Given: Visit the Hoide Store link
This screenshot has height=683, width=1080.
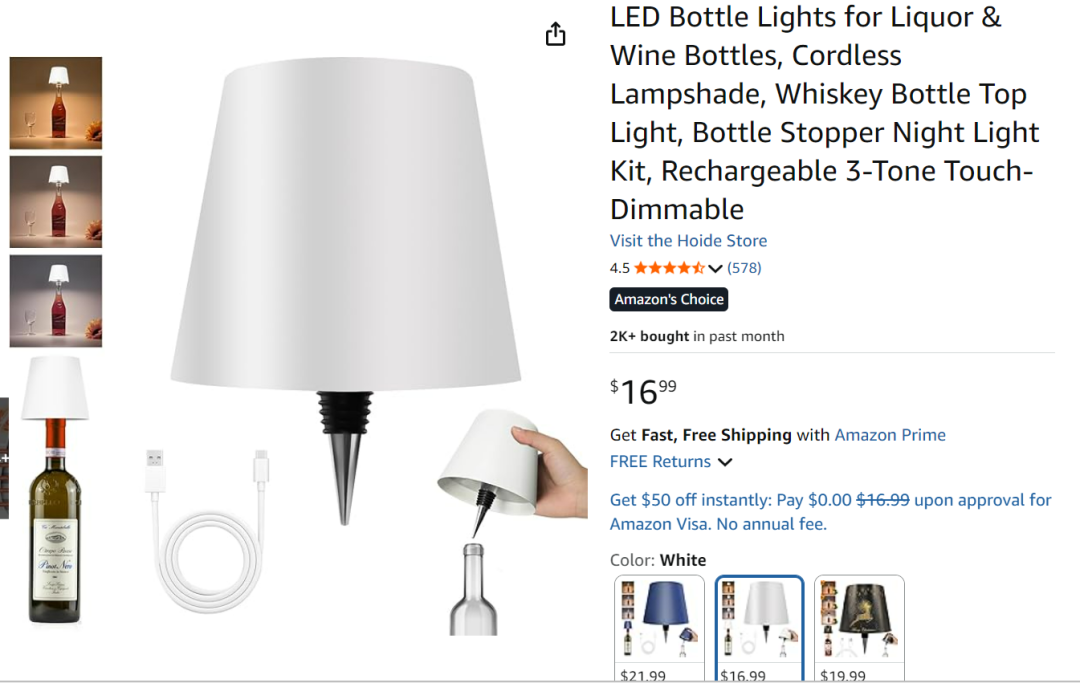Looking at the screenshot, I should click(x=688, y=241).
